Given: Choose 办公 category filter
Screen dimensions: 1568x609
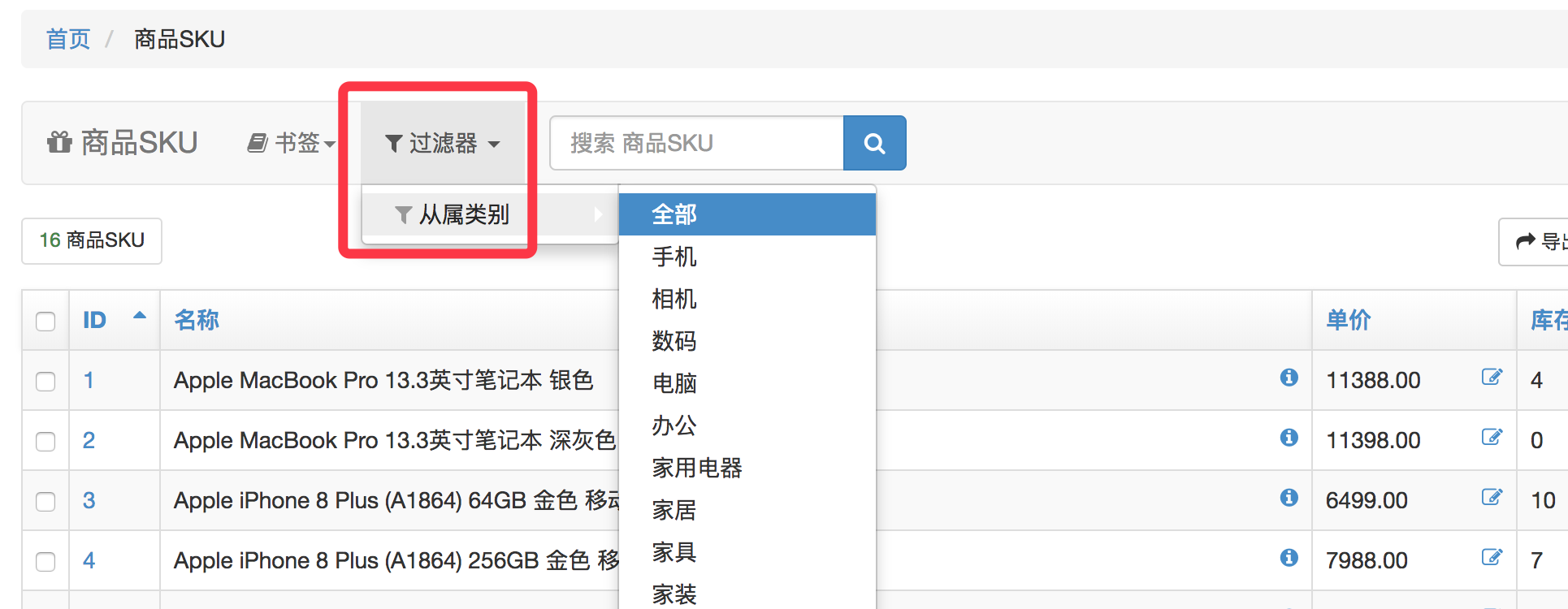Looking at the screenshot, I should click(747, 425).
